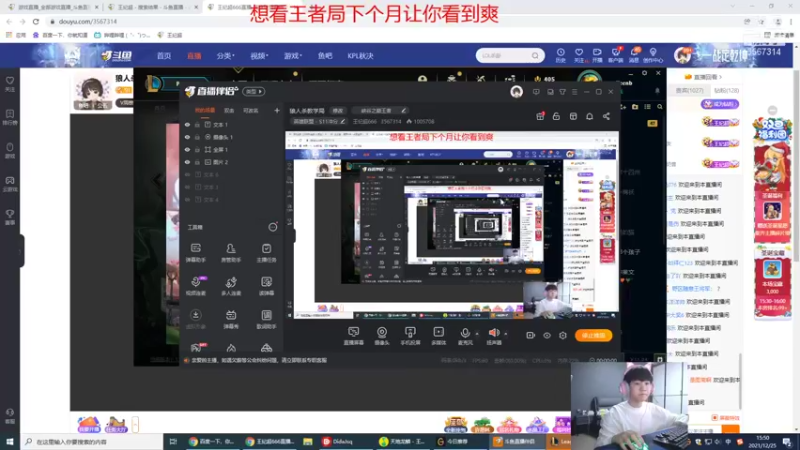This screenshot has height=450, width=800.
Task: Open KPL秋决 nav link
Action: [361, 56]
